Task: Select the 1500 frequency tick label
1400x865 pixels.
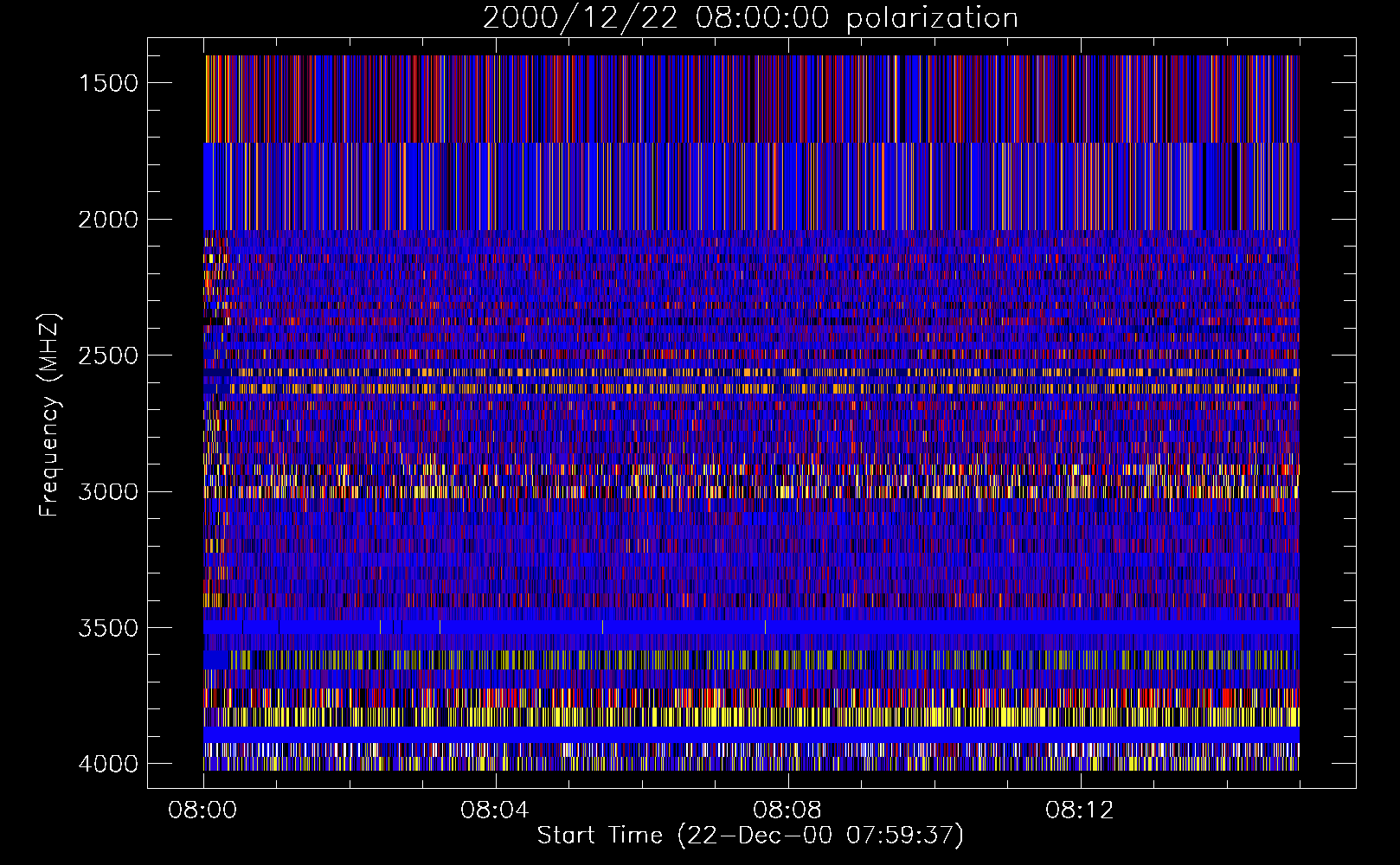Action: click(108, 83)
